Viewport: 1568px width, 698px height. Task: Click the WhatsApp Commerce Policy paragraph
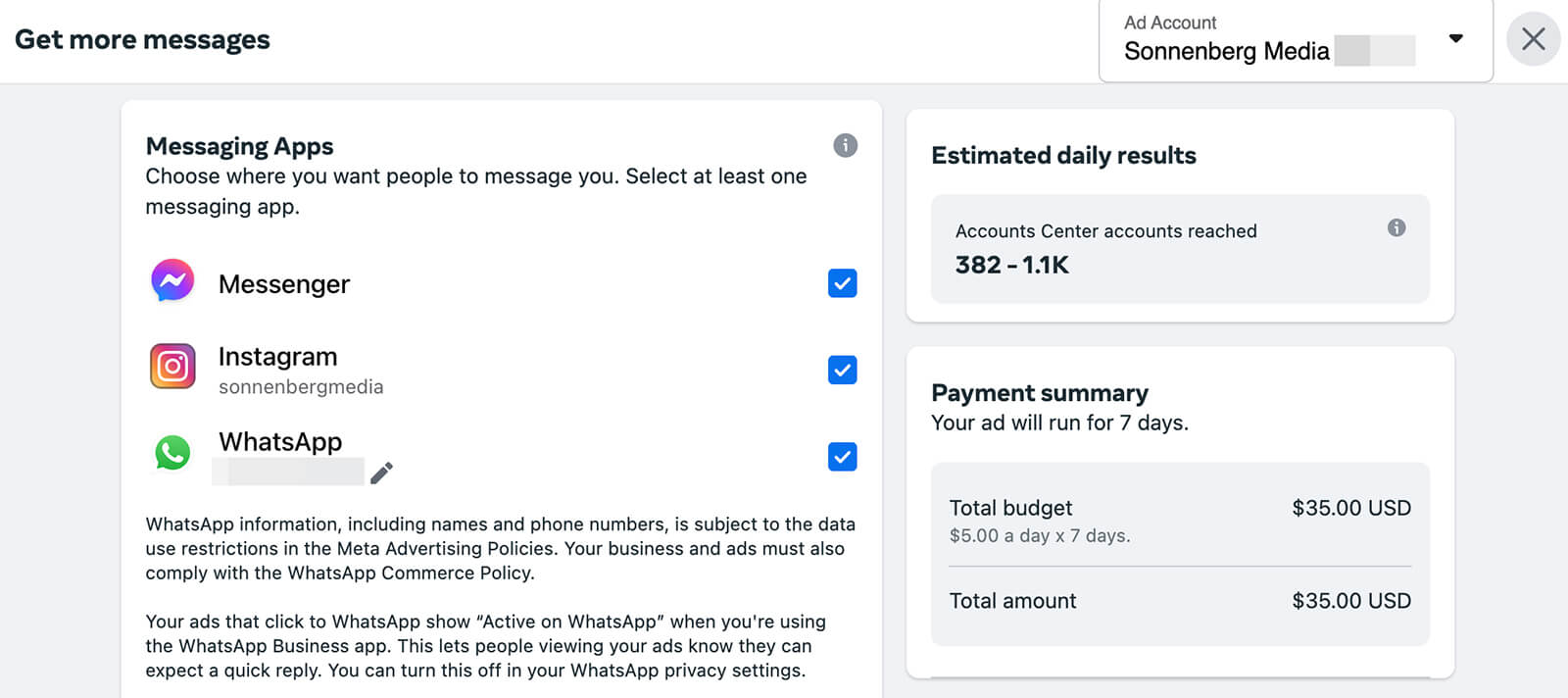point(501,549)
